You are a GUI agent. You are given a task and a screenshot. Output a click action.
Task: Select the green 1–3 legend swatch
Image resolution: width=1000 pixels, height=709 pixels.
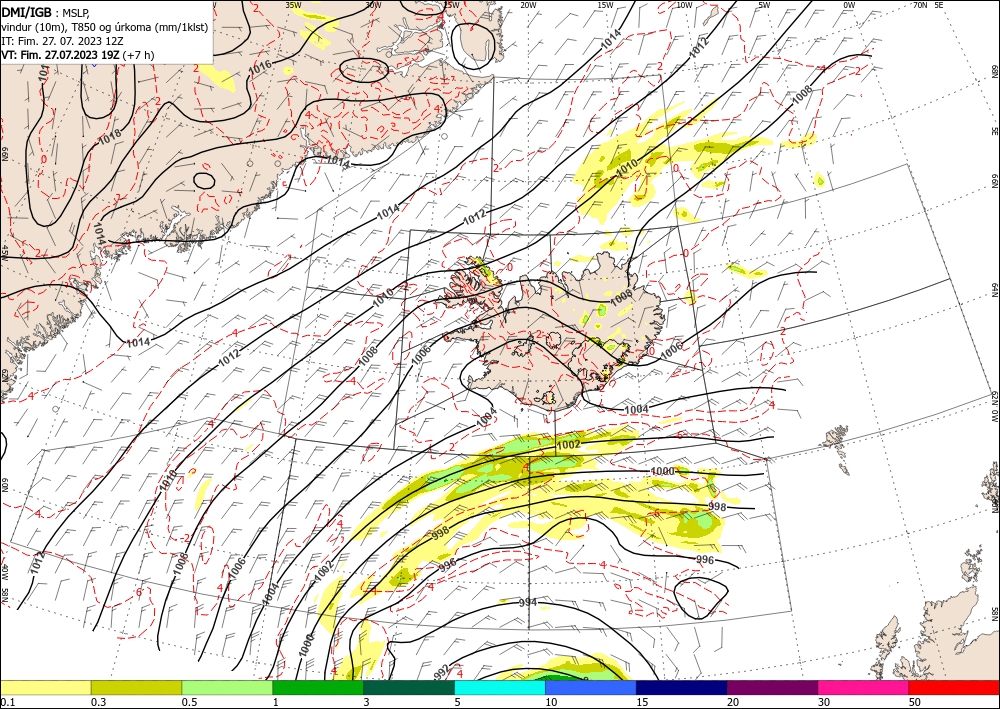(x=318, y=687)
